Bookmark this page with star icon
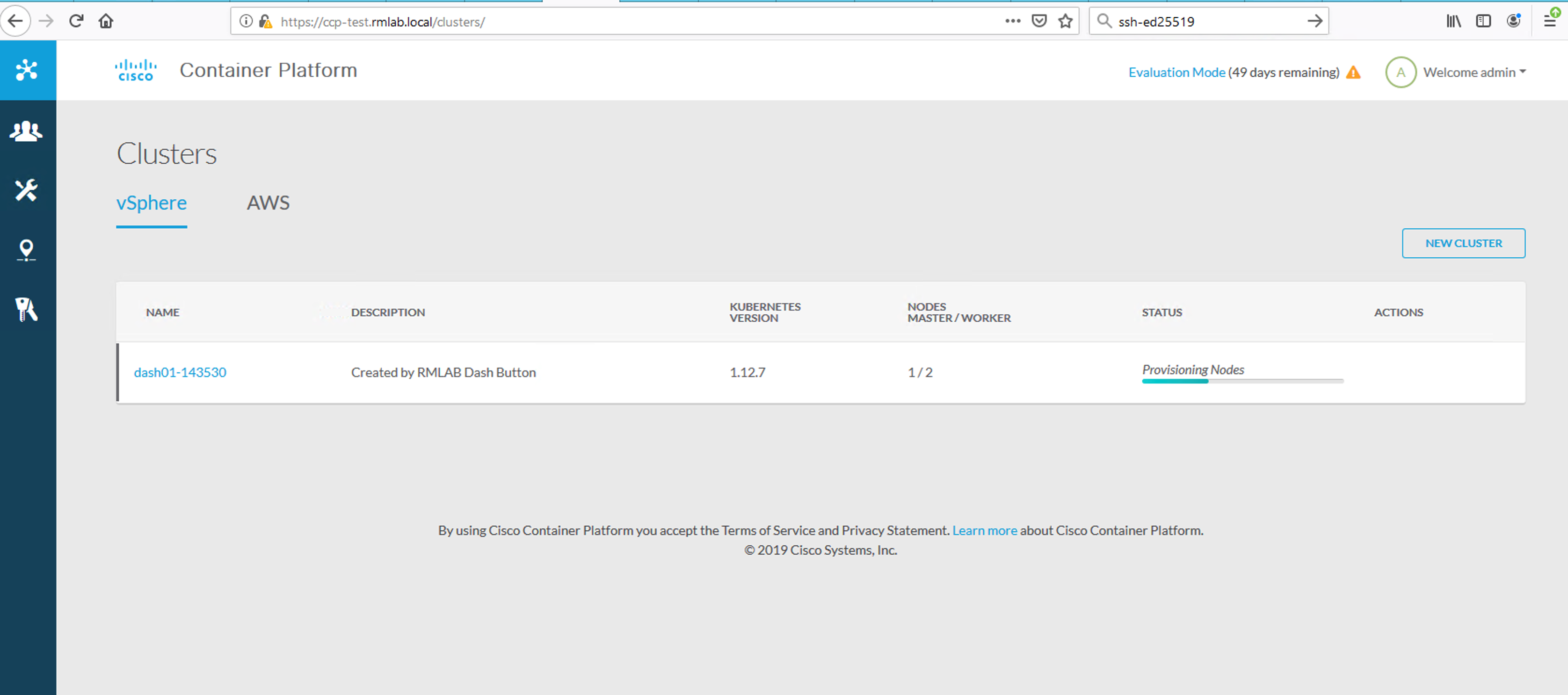This screenshot has width=1568, height=695. click(1065, 22)
